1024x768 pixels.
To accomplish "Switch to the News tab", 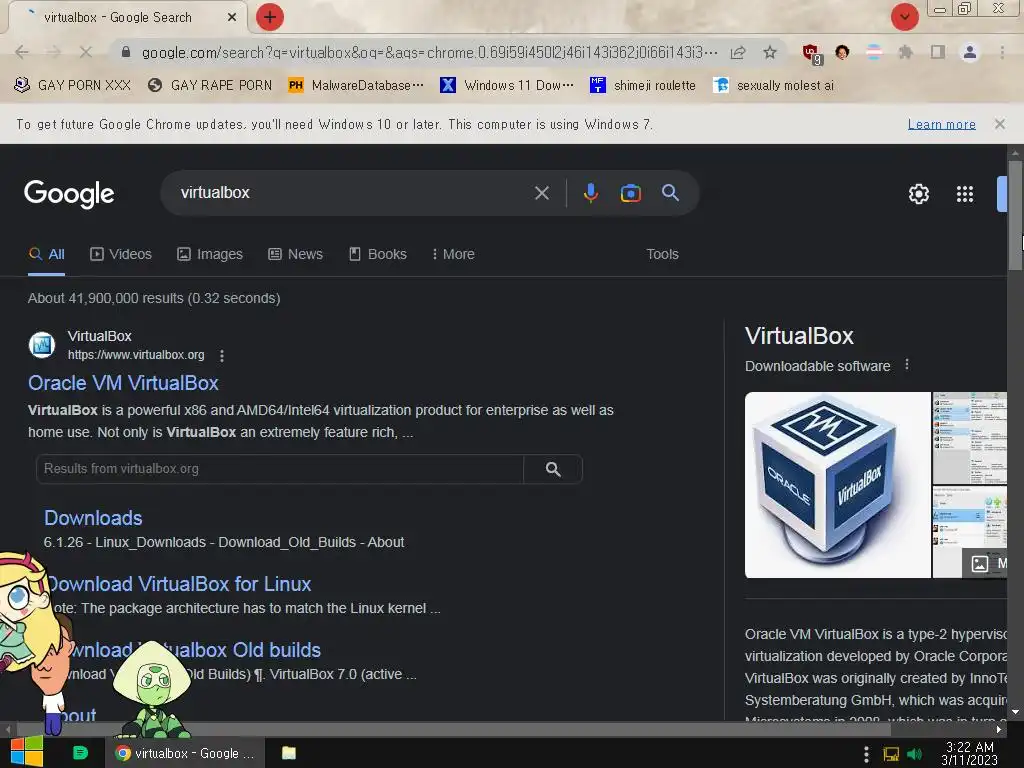I will 295,254.
